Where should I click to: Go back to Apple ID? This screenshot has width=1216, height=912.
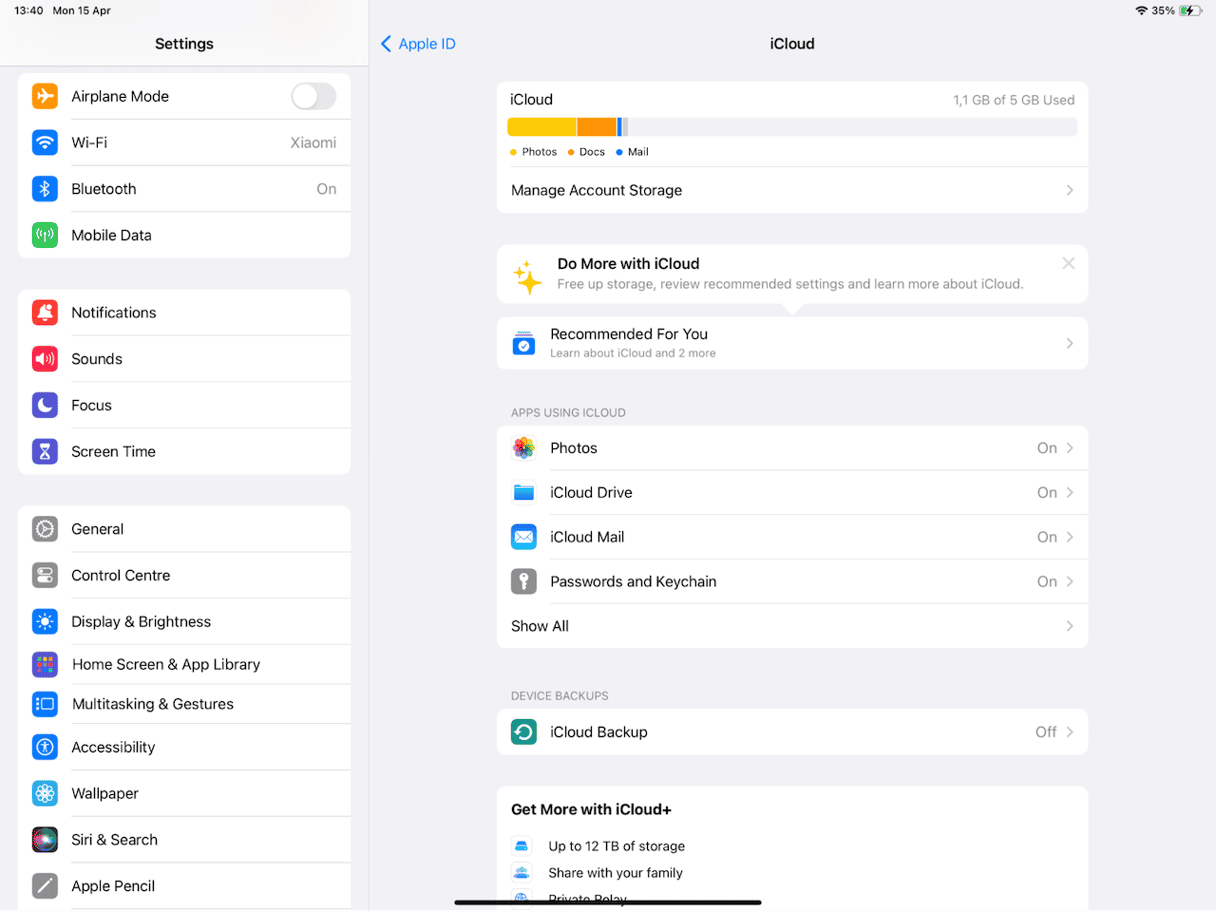pyautogui.click(x=418, y=44)
